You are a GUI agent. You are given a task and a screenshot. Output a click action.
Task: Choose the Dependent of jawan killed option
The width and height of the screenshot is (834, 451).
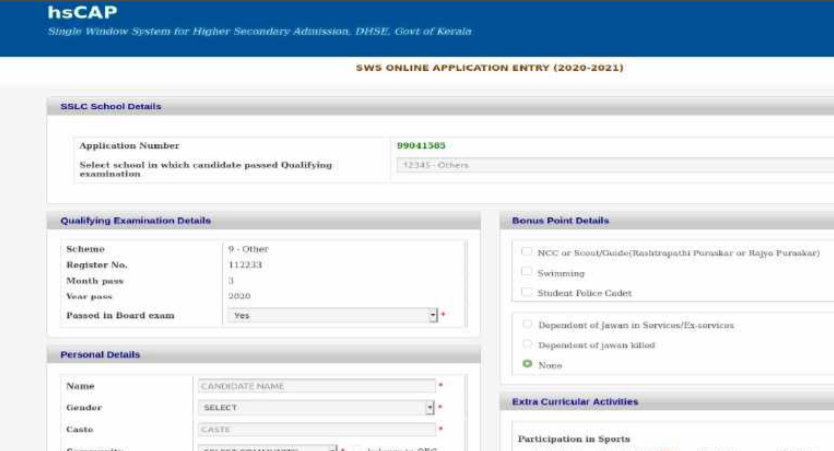[527, 344]
